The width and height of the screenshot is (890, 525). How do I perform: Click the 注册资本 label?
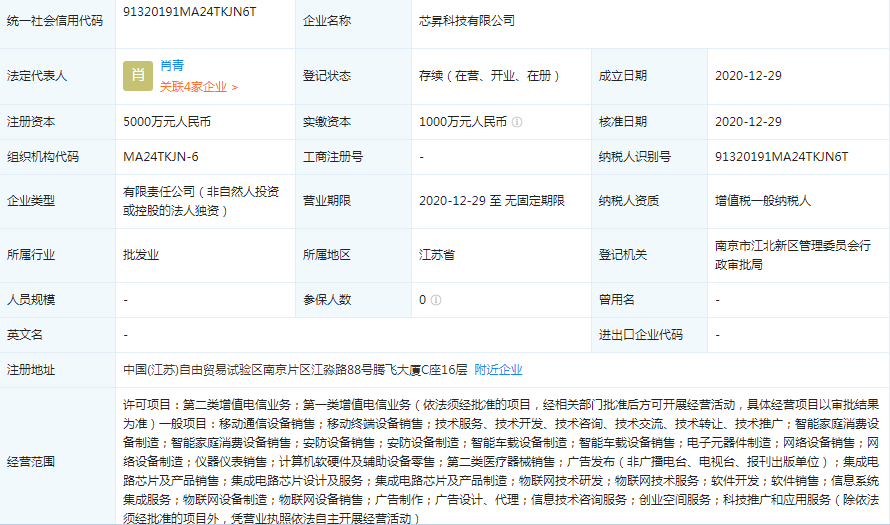coord(31,122)
